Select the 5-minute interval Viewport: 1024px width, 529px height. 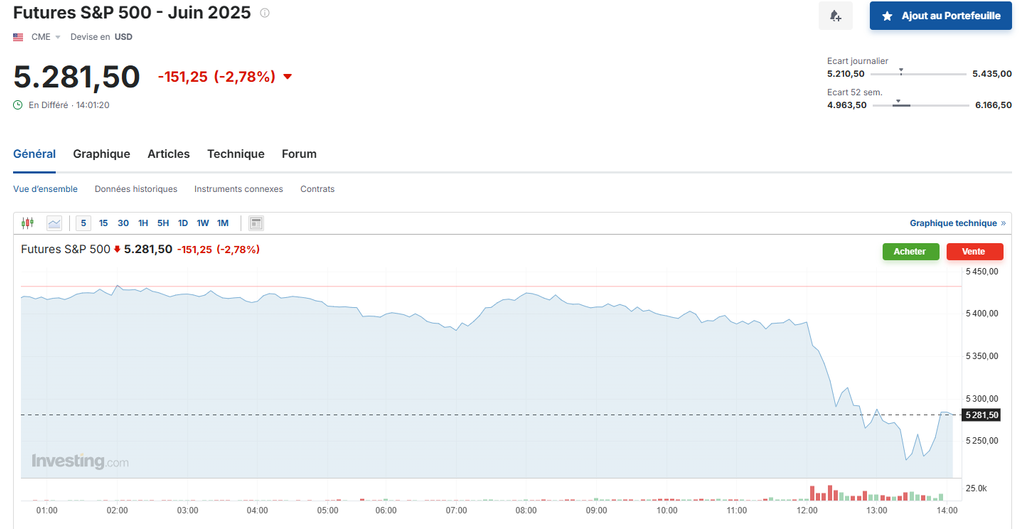(x=84, y=223)
